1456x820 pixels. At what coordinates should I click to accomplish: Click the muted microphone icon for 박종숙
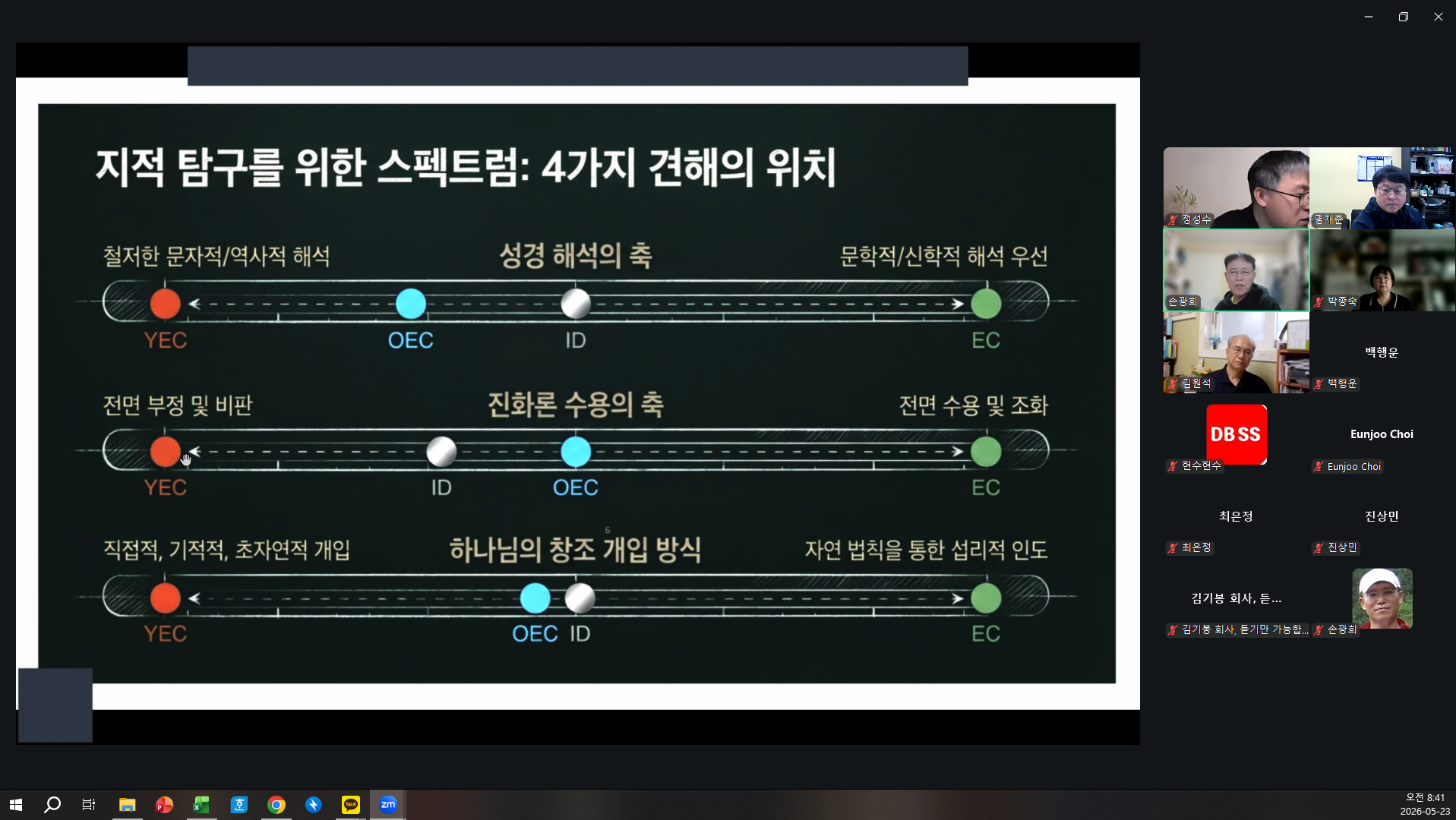[1319, 301]
